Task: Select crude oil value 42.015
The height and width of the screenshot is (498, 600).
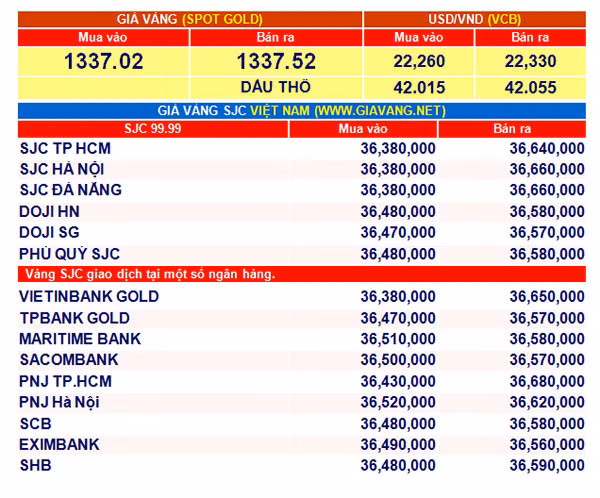Action: (419, 88)
